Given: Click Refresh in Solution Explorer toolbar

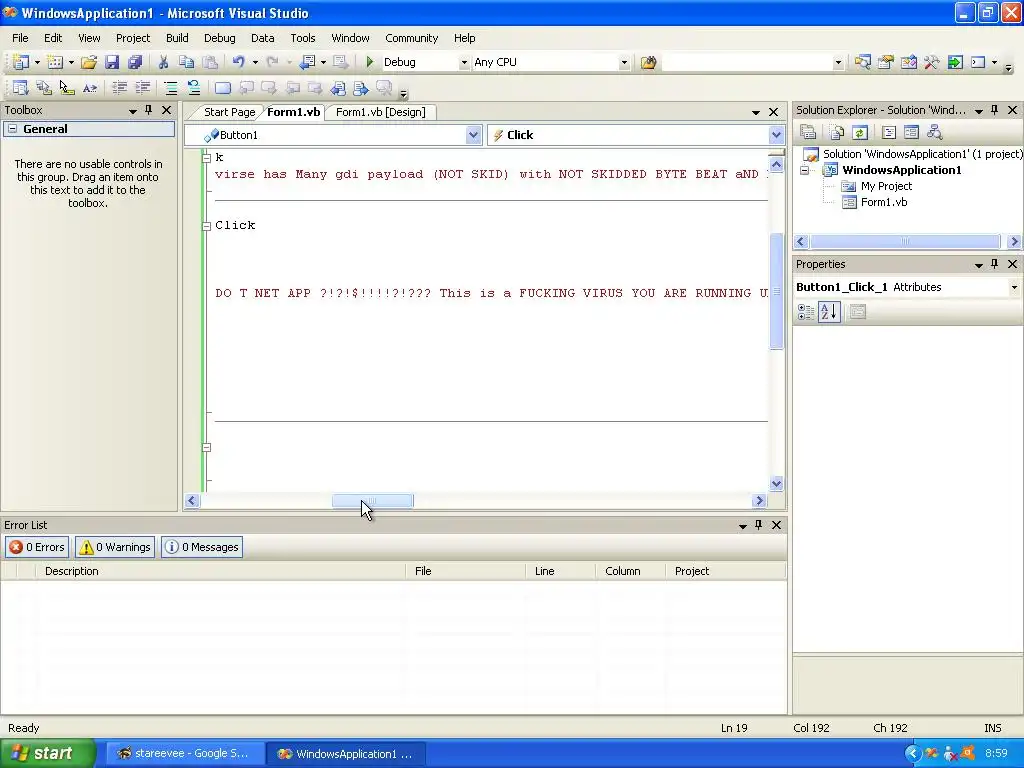Looking at the screenshot, I should tap(859, 133).
